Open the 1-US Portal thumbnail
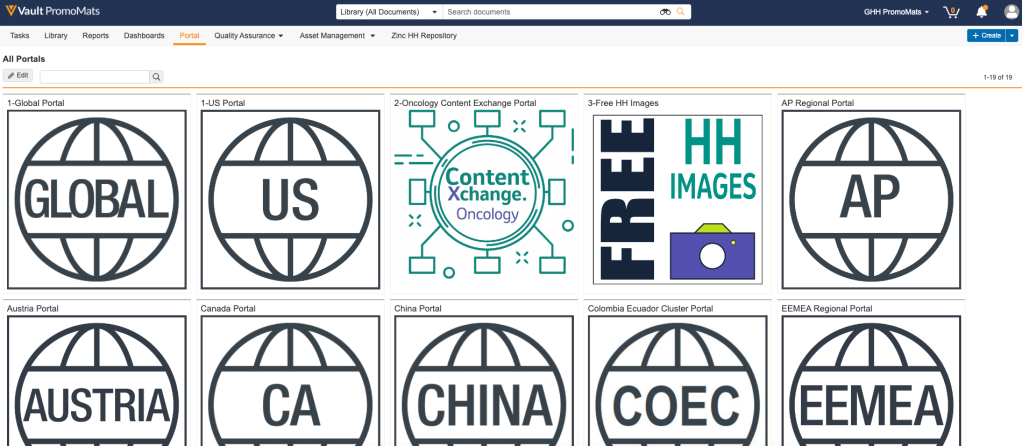 290,200
